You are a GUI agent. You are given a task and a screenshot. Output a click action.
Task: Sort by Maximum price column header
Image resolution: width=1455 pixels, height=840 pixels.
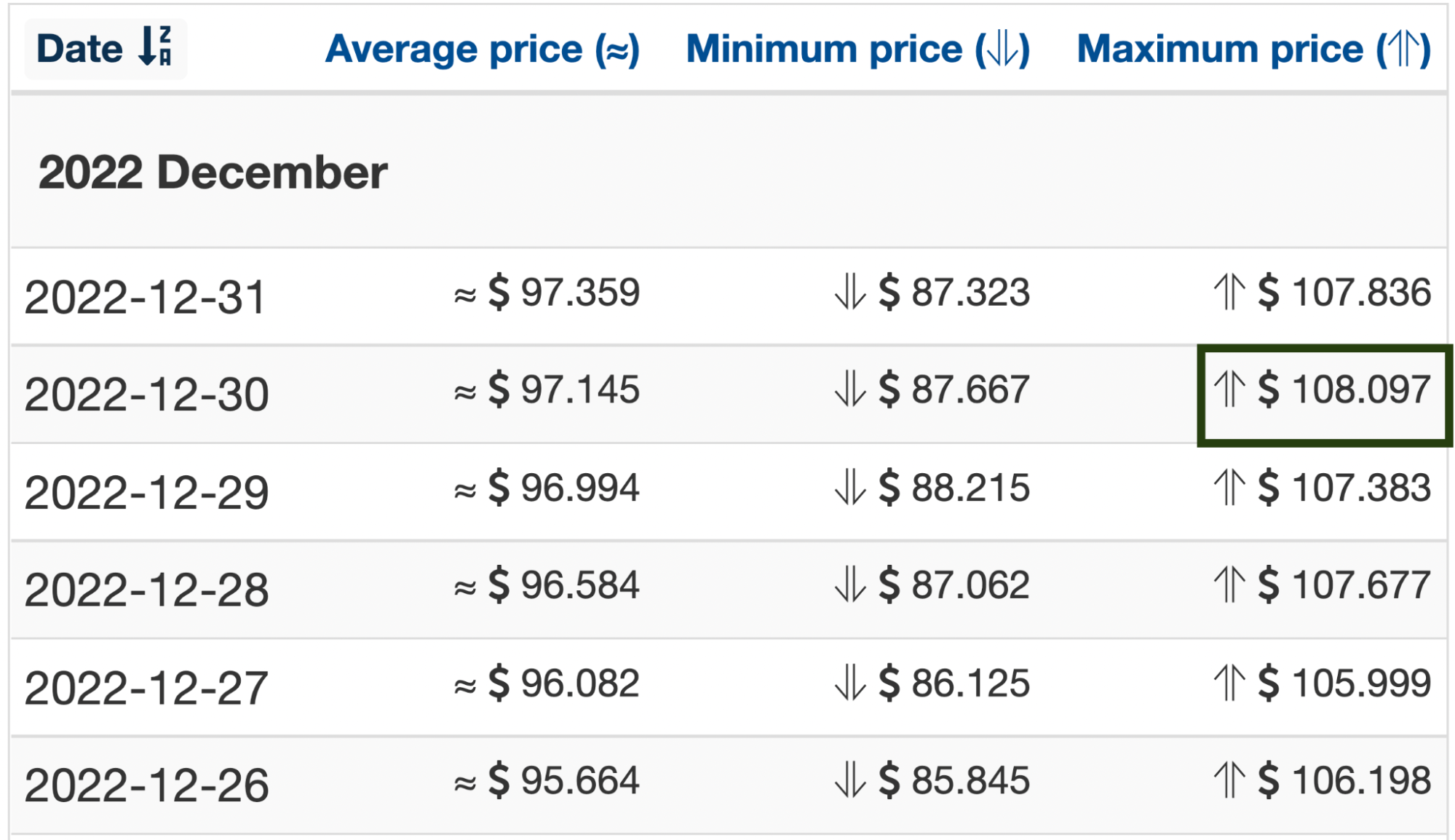[x=1254, y=49]
